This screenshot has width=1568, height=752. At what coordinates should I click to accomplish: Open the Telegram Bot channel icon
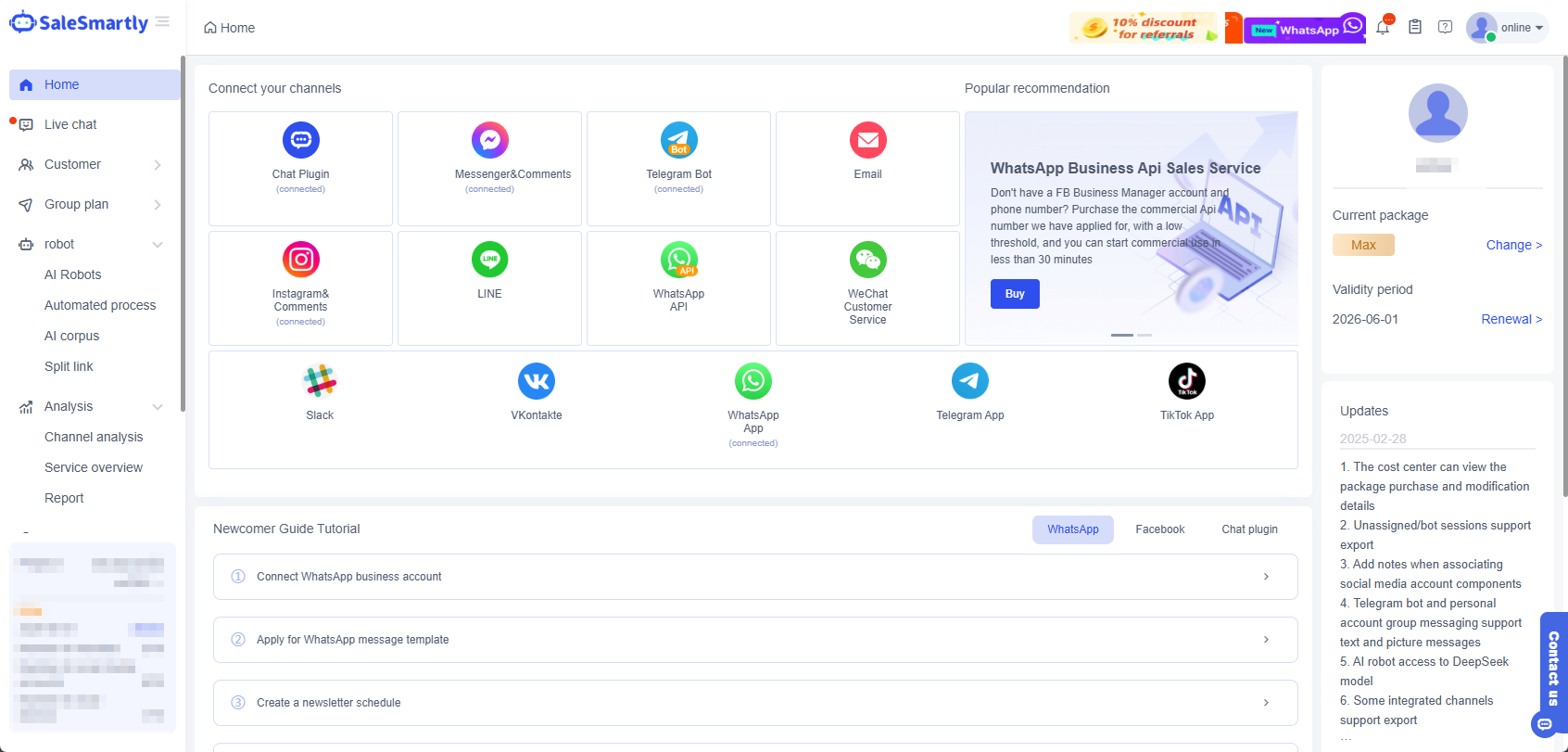678,141
